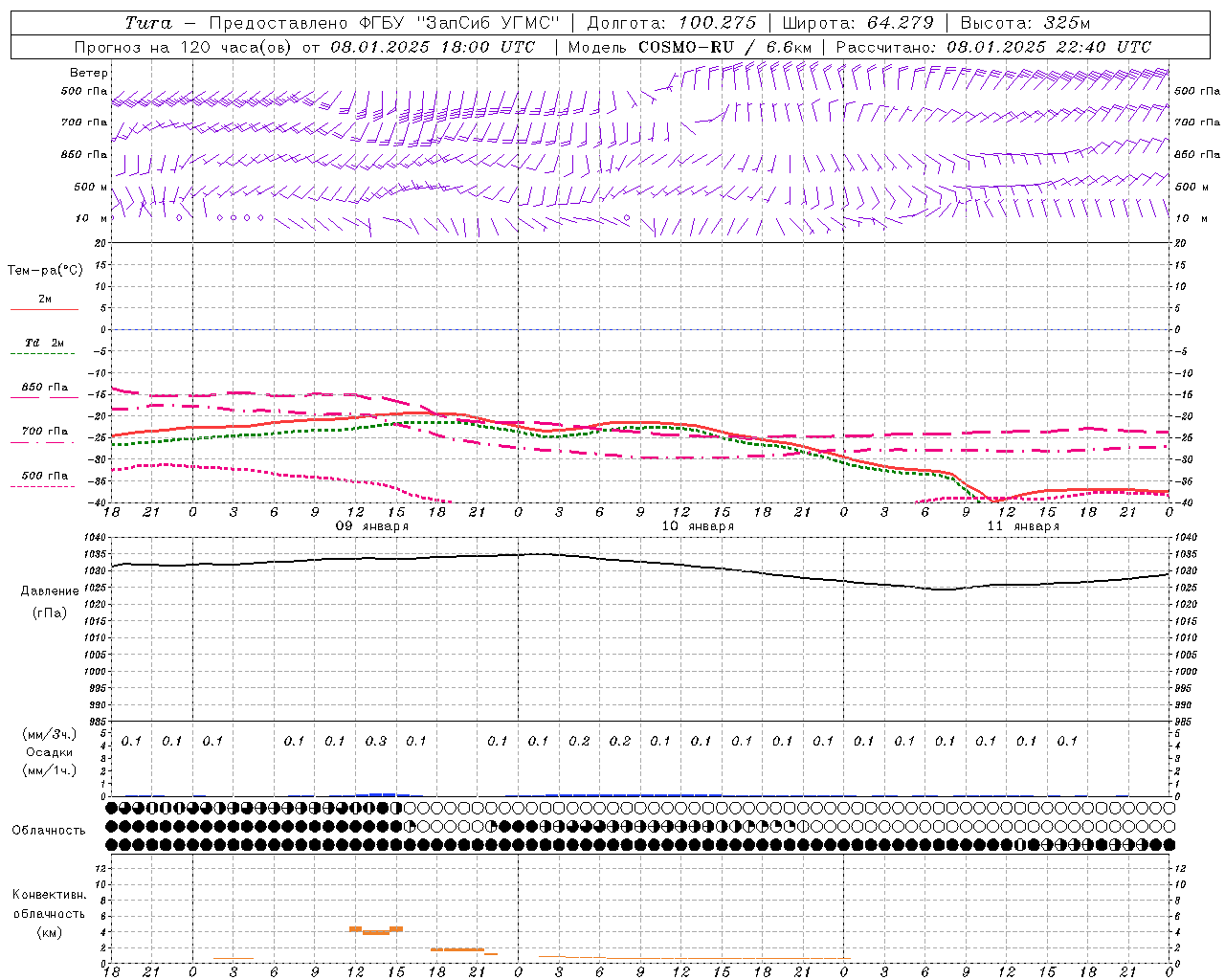The image size is (1225, 980).
Task: Click the "500 гПа" entry in temperature legend
Action: pos(45,476)
